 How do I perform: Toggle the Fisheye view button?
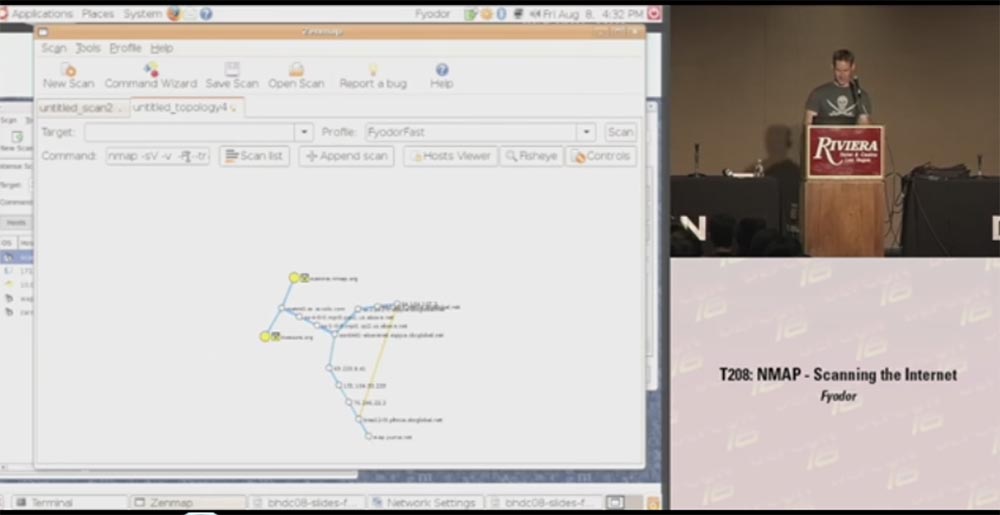531,156
